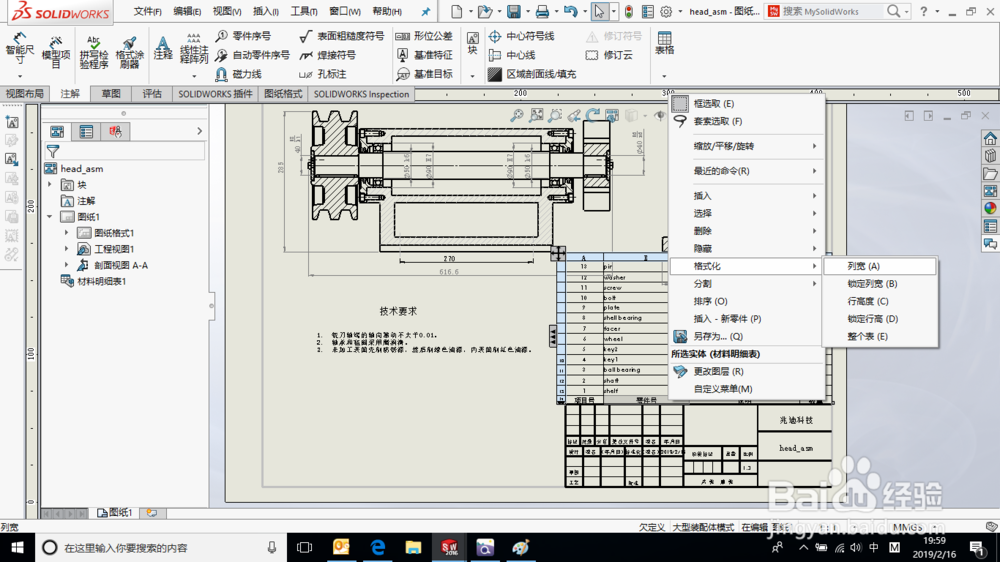Viewport: 1000px width, 562px height.
Task: Click the rebuild traffic light icon
Action: (629, 11)
